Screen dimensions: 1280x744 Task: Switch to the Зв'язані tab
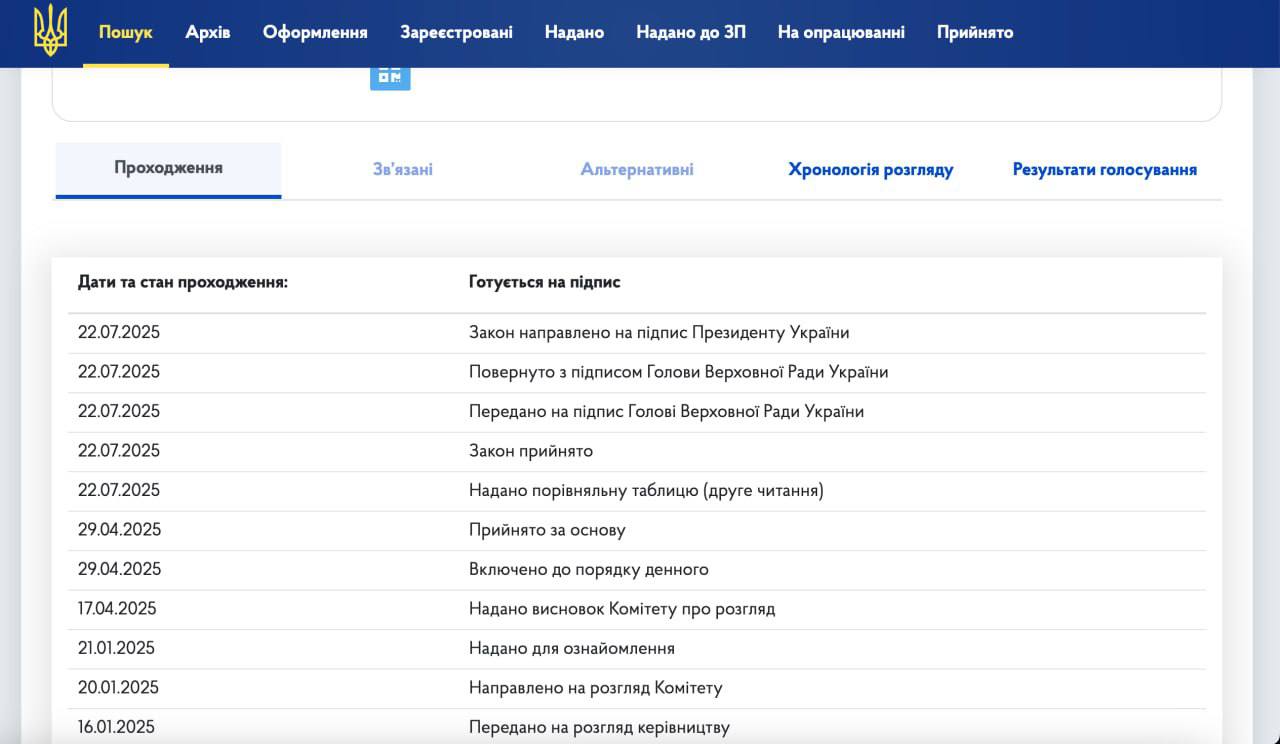coord(403,169)
